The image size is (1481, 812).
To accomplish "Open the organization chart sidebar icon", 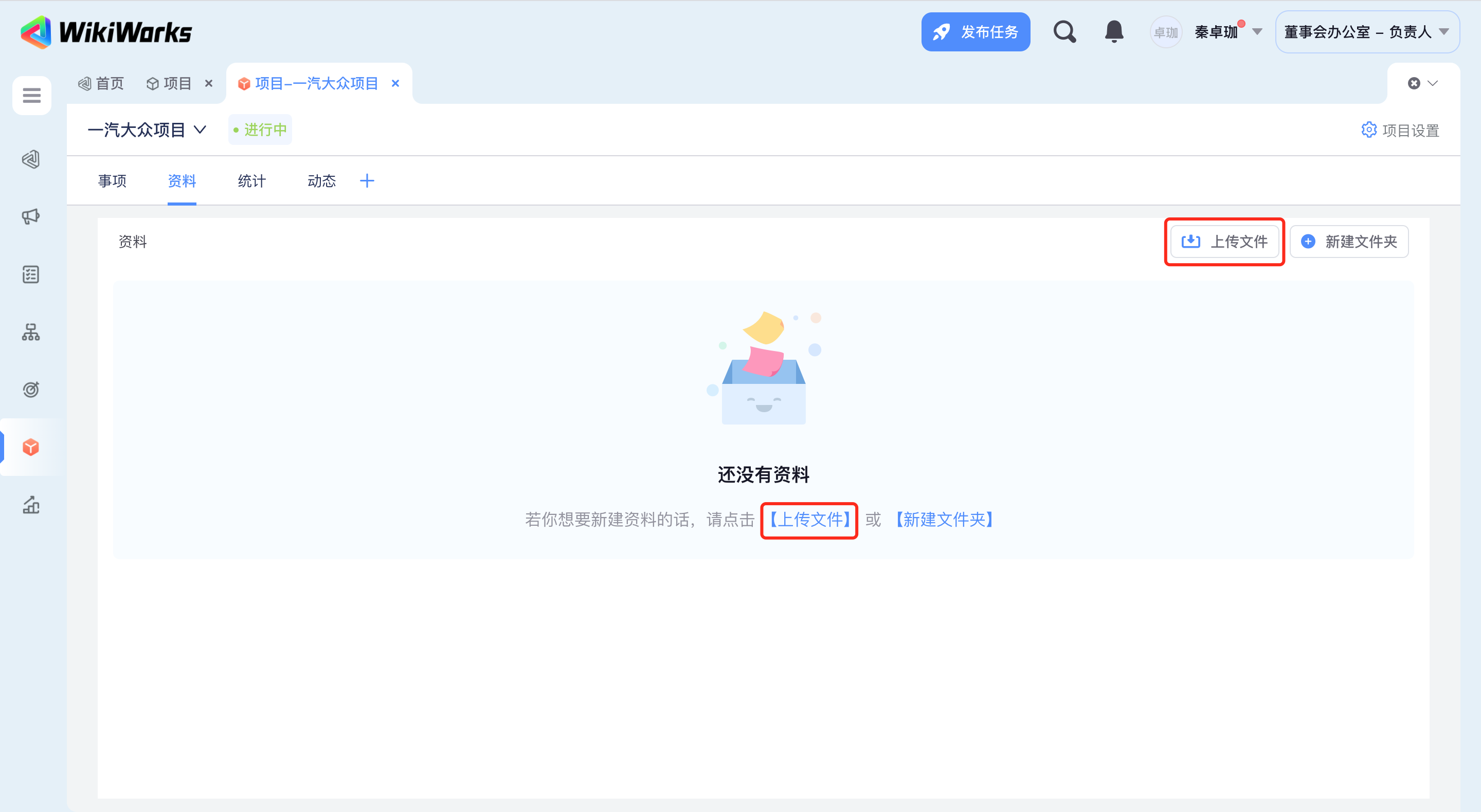I will pos(31,332).
